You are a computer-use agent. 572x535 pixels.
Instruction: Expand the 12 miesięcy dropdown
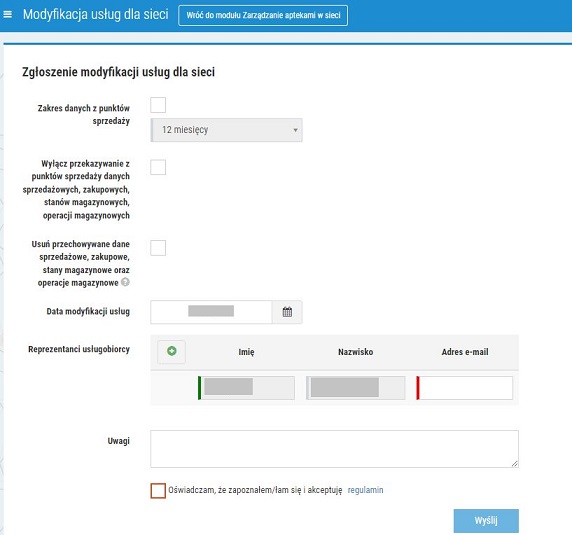click(x=227, y=130)
